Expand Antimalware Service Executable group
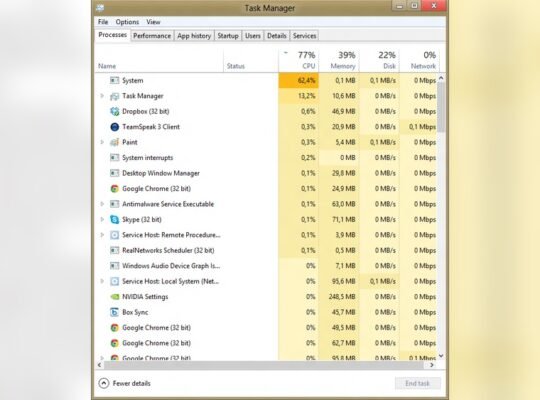Screen dimensions: 540x400 click(102, 204)
